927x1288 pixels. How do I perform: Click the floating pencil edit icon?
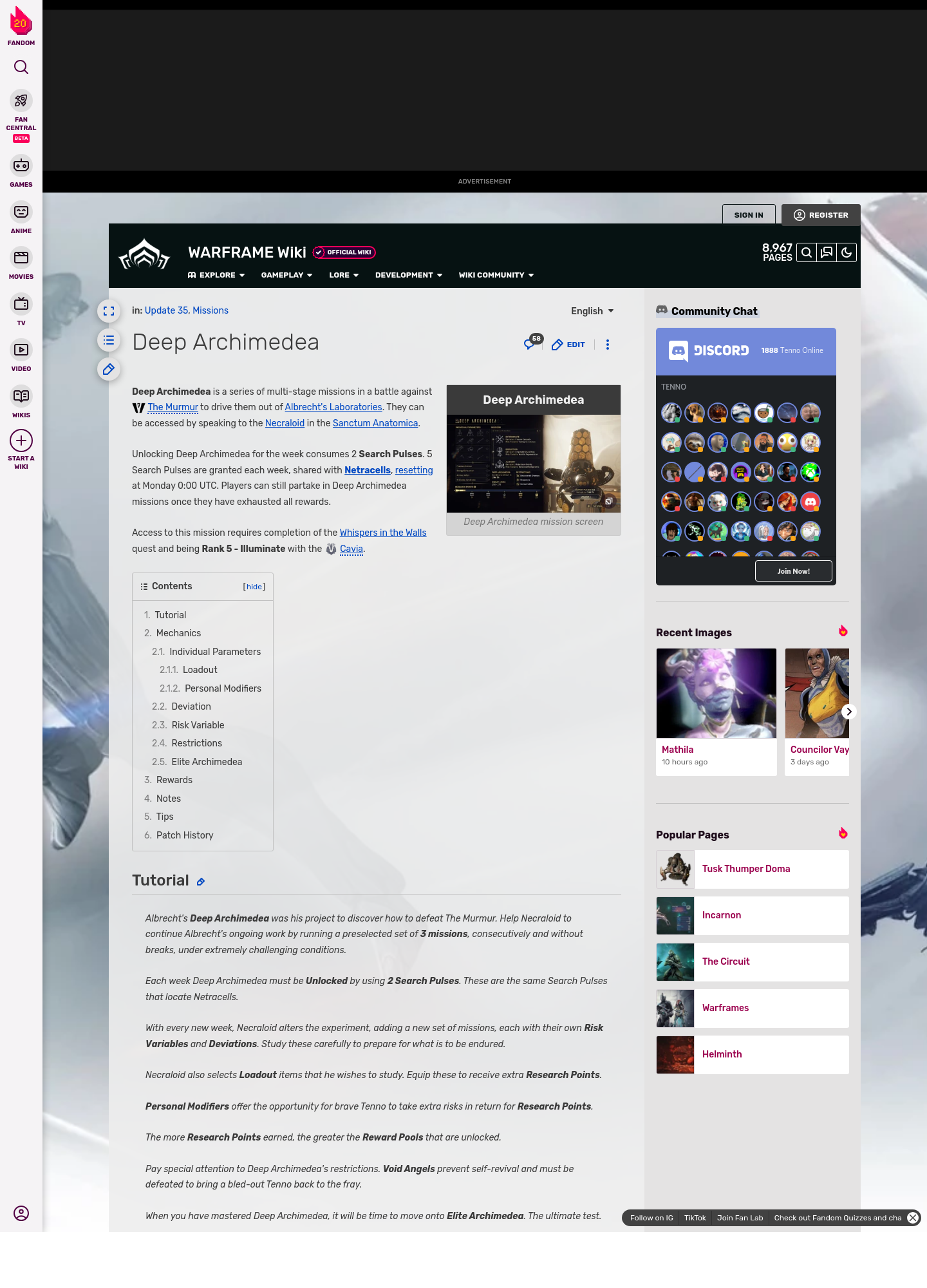[109, 369]
